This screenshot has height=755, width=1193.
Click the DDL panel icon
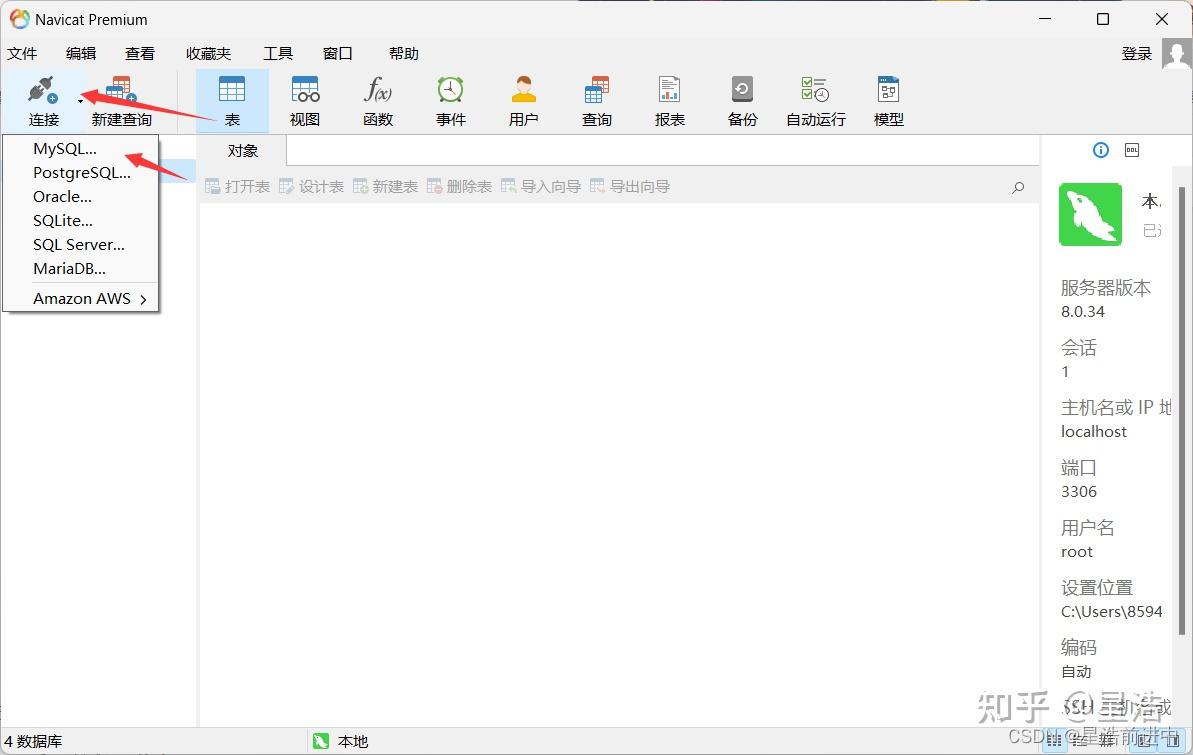pos(1131,150)
